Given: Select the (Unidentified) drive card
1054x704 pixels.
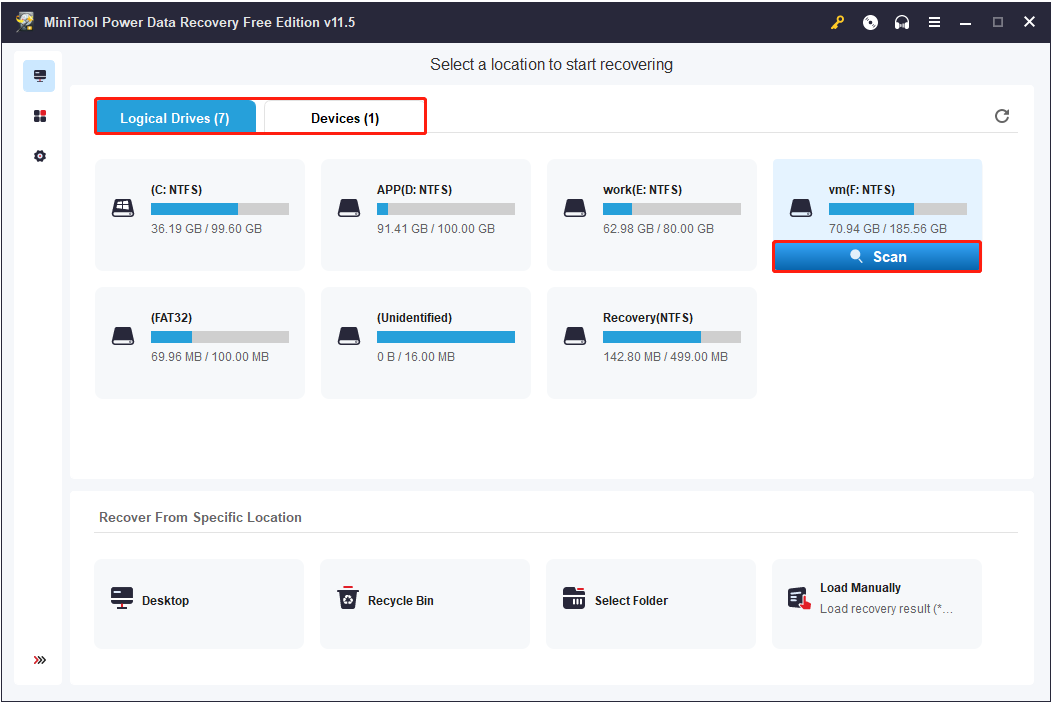Looking at the screenshot, I should (x=425, y=343).
